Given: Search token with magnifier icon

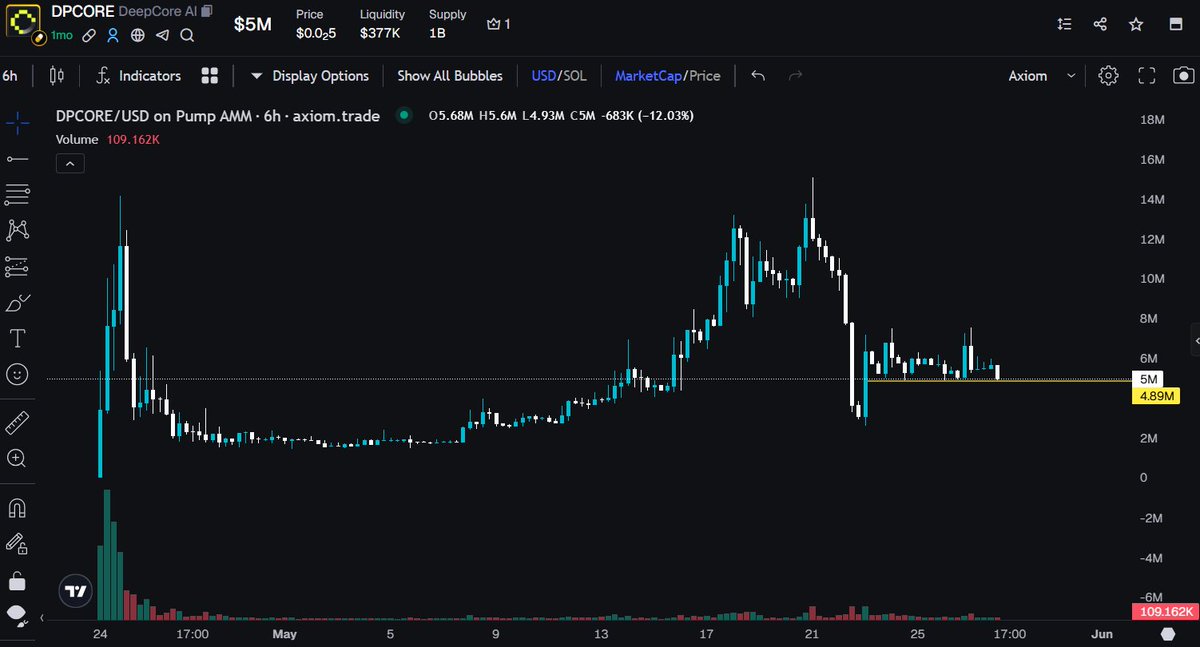Looking at the screenshot, I should click(x=188, y=35).
